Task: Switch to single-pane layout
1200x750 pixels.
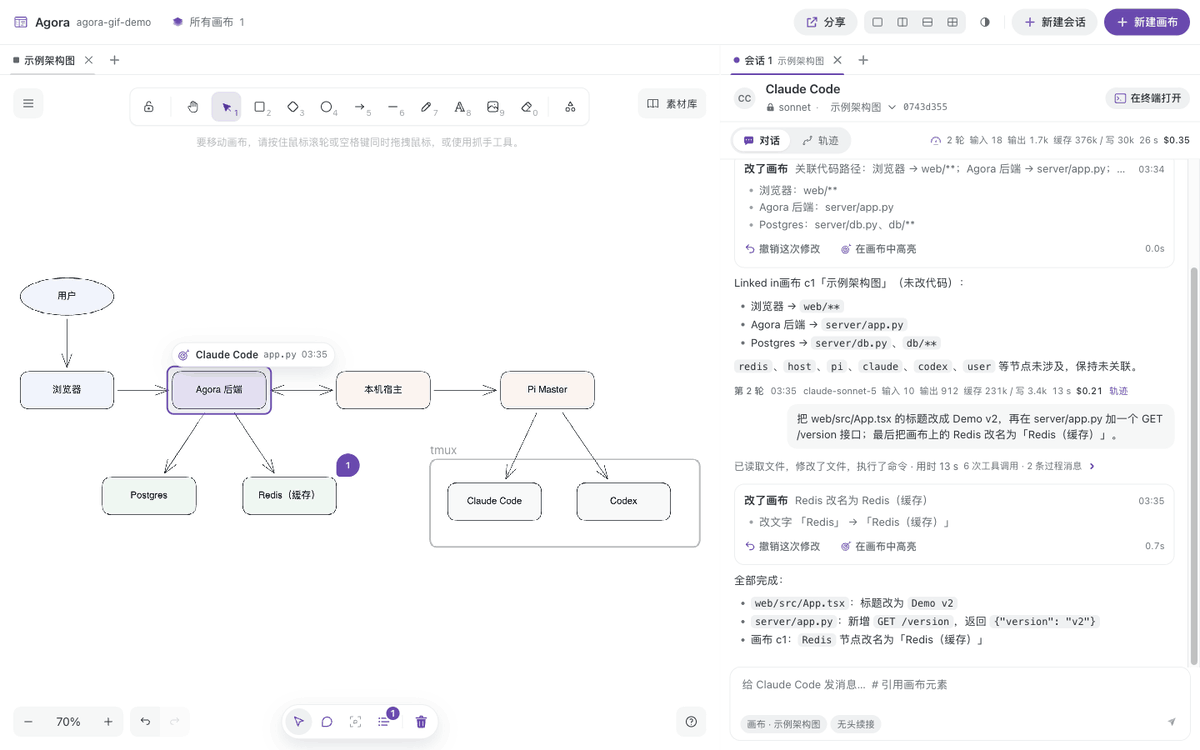Action: (878, 22)
